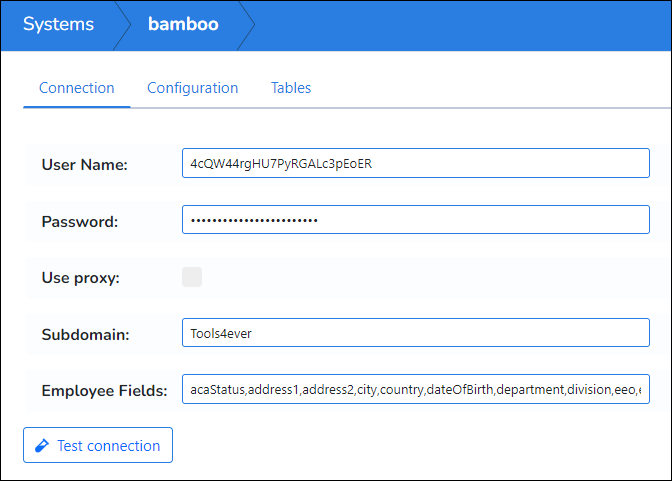Click the "User Name:" label
Screen dimensions: 672x481
[85, 164]
